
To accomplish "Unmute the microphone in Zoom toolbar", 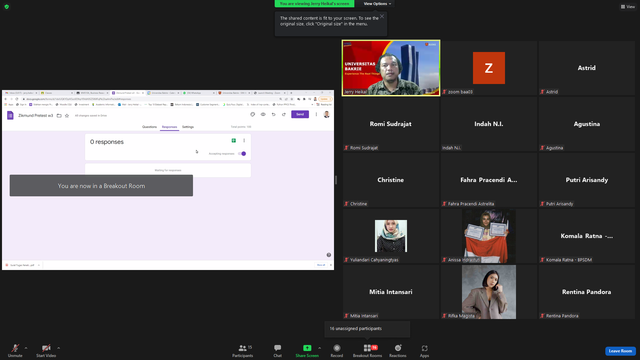I will (15, 350).
